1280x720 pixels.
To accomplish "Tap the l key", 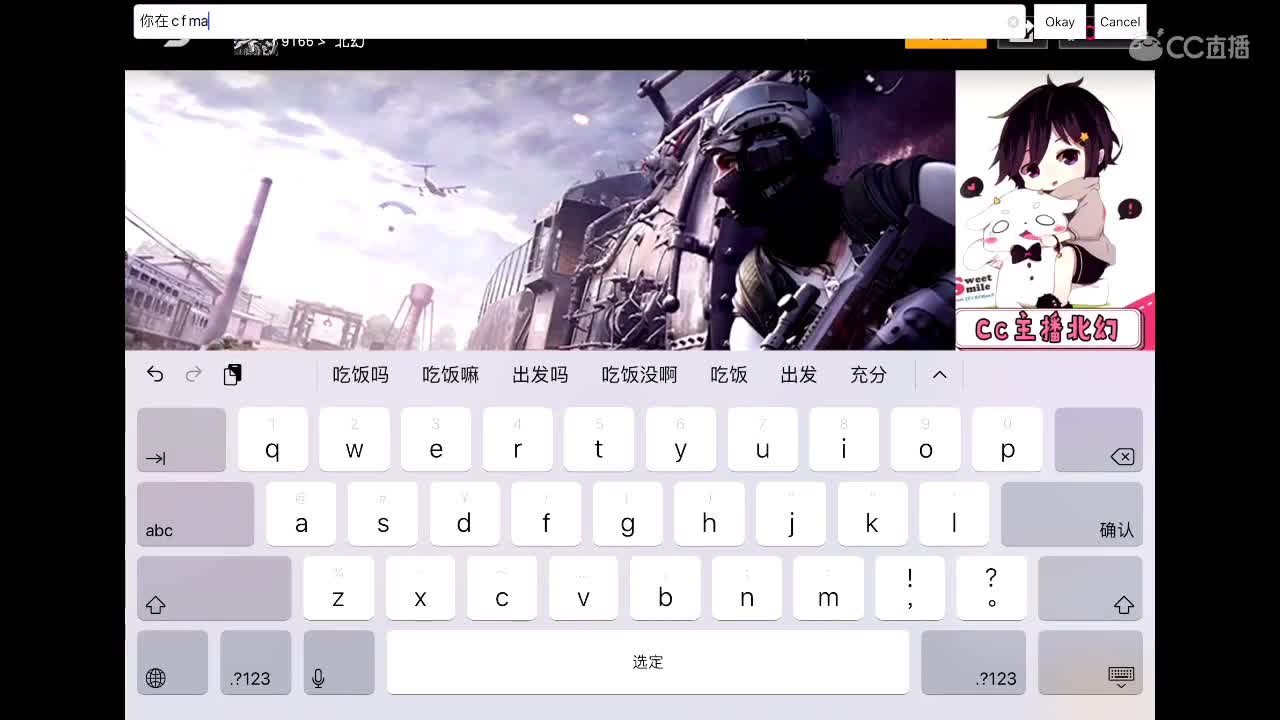I will (x=954, y=514).
